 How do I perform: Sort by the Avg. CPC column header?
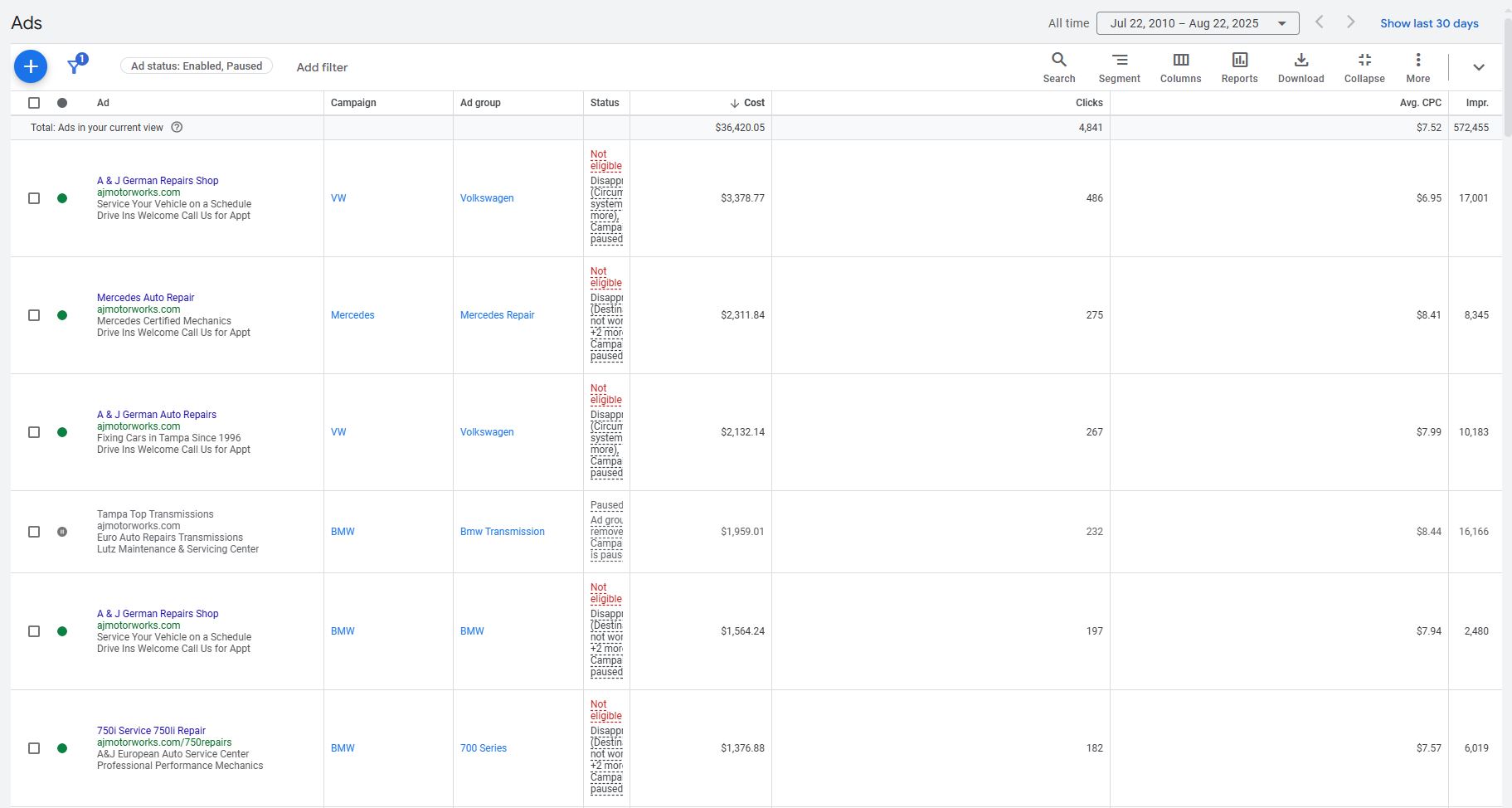pos(1421,103)
